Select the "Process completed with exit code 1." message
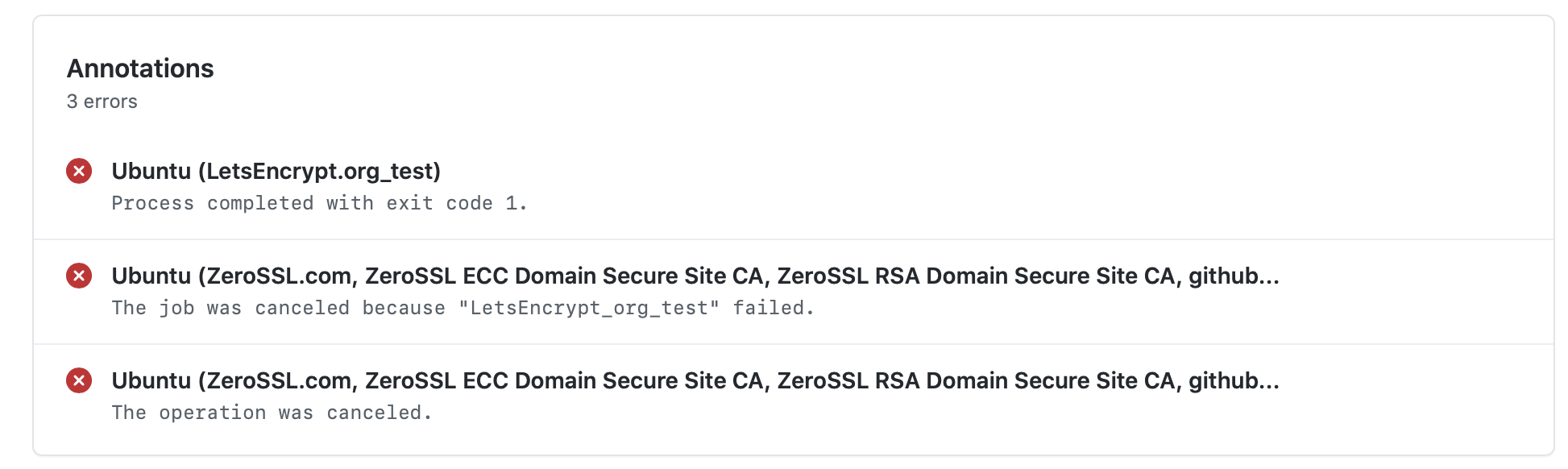1568x469 pixels. tap(319, 203)
